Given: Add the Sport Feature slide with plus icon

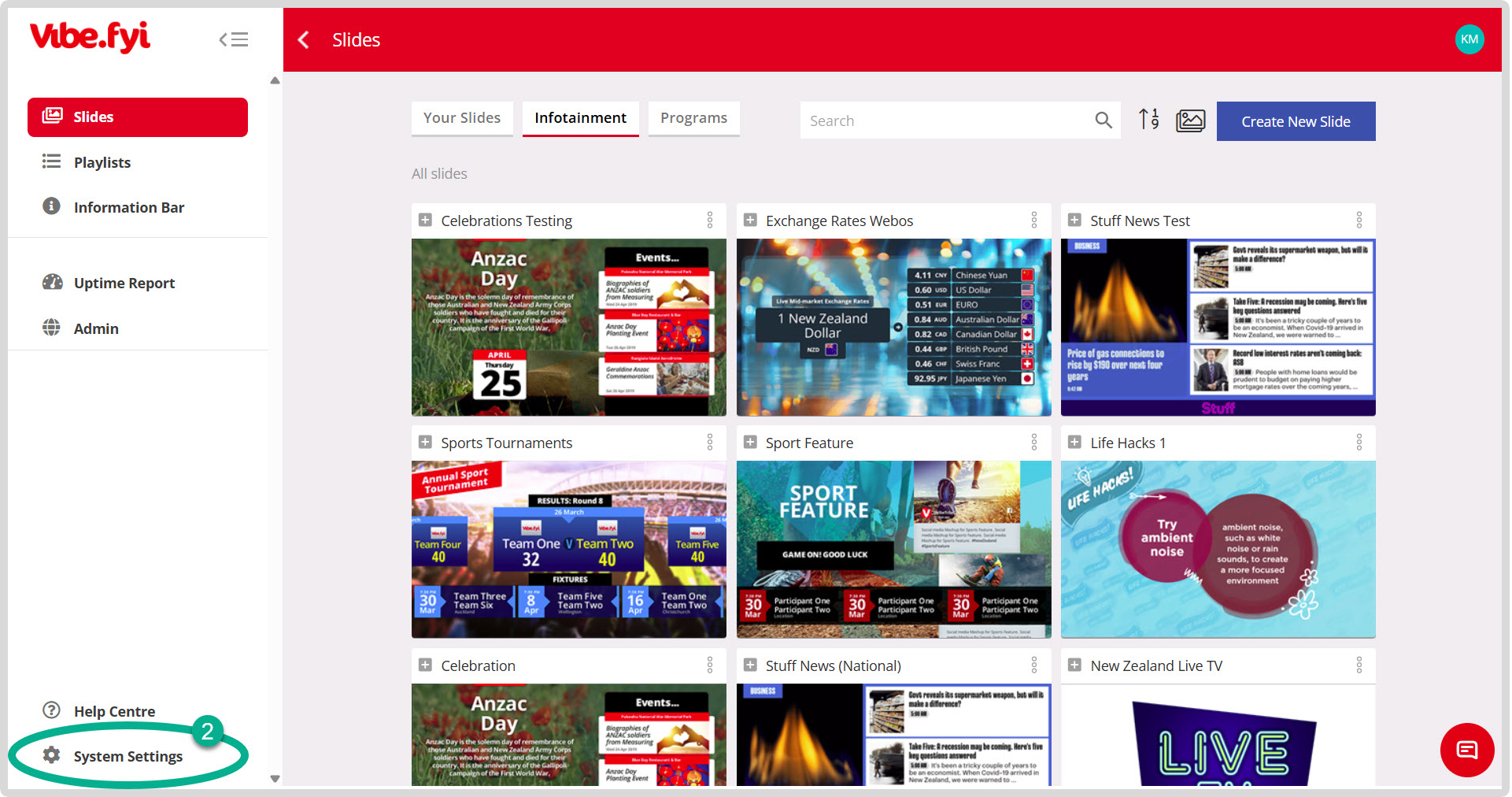Looking at the screenshot, I should click(x=750, y=443).
